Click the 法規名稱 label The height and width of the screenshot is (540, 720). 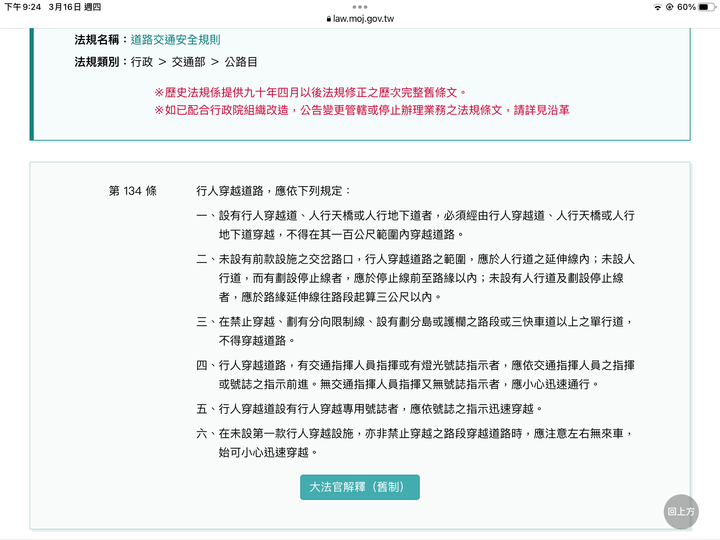96,40
